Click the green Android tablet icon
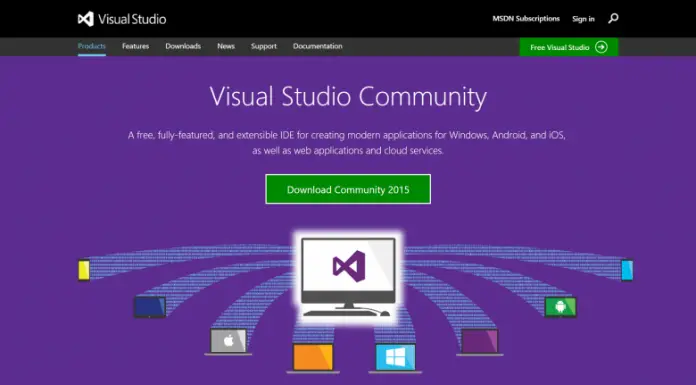This screenshot has width=696, height=385. click(561, 307)
